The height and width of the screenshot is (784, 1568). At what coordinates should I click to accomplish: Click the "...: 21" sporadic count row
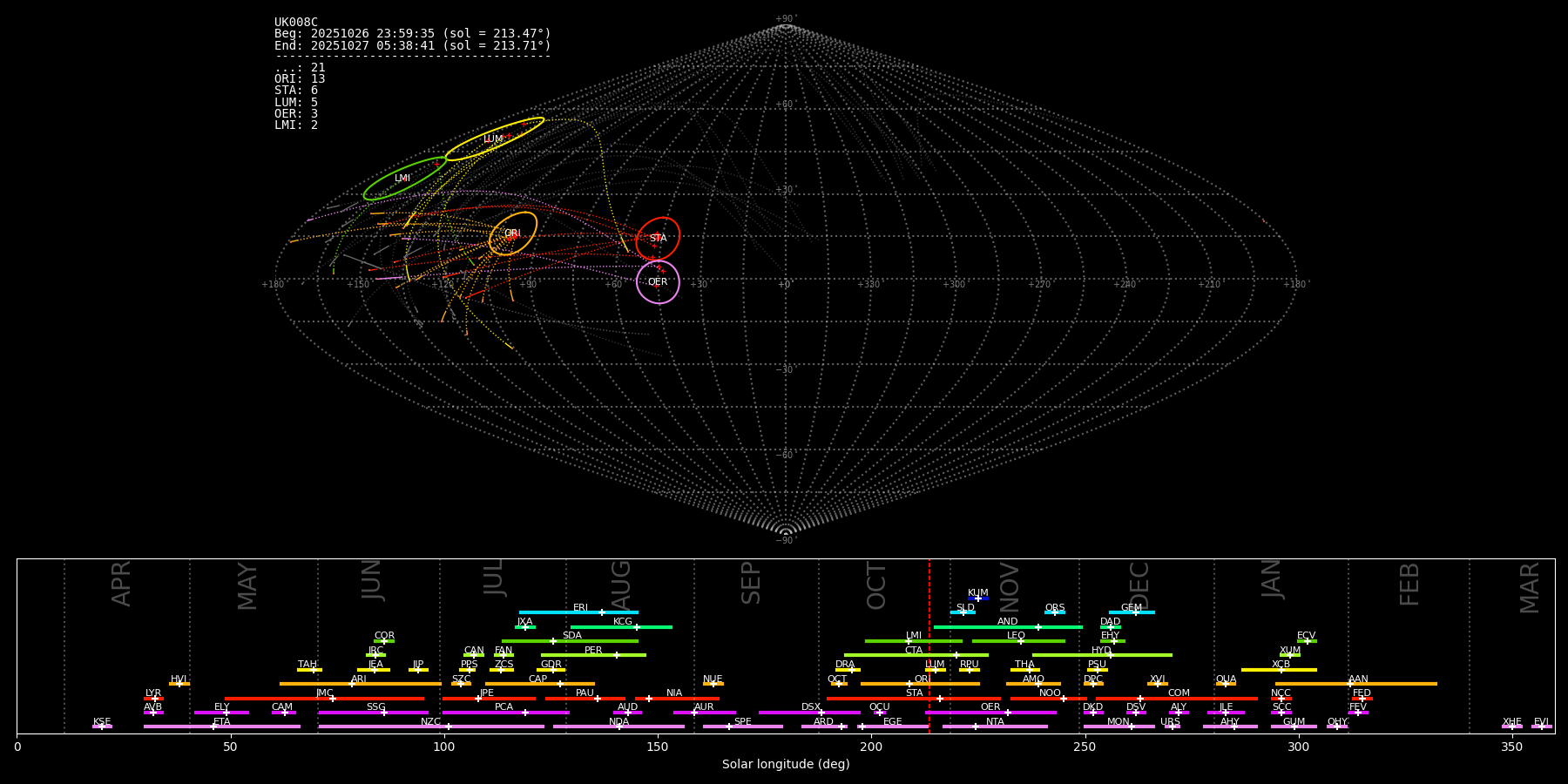tap(300, 68)
